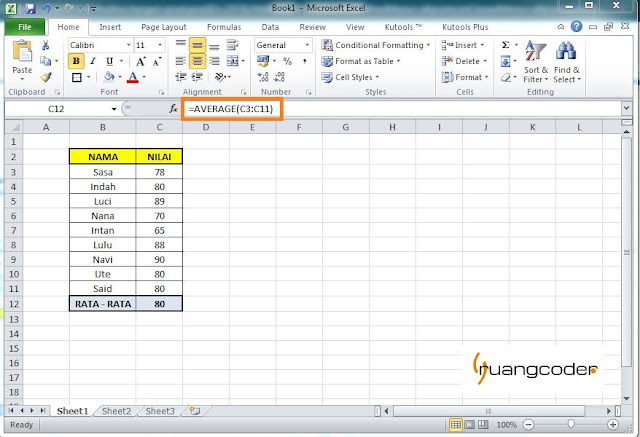This screenshot has height=437, width=640.
Task: Apply the Fill Color bucket
Action: pyautogui.click(x=109, y=77)
